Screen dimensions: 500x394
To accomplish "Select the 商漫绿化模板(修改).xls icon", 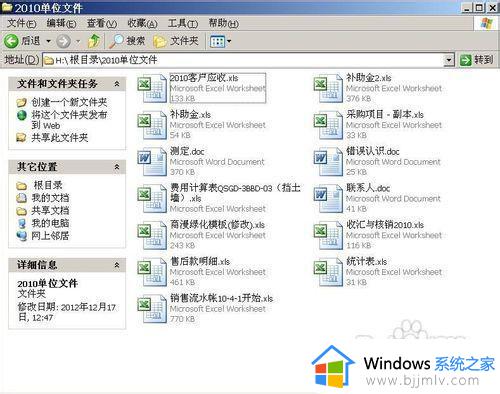I will (152, 235).
